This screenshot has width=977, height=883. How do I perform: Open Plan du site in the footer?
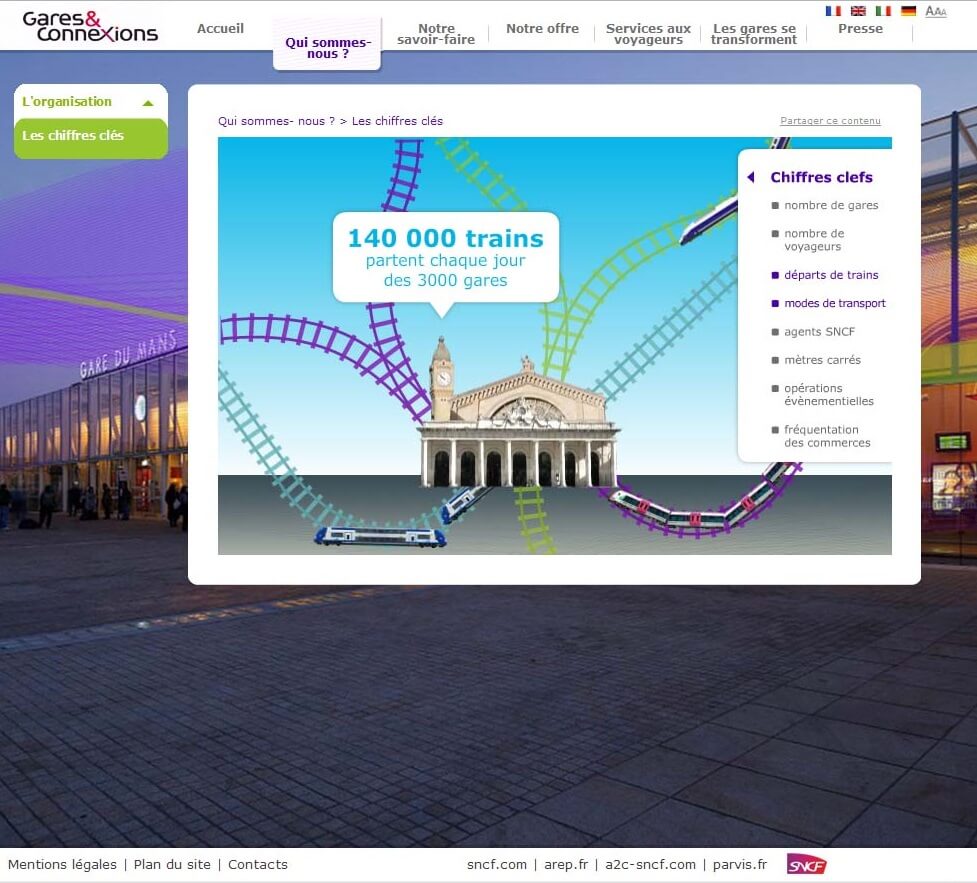tap(172, 864)
